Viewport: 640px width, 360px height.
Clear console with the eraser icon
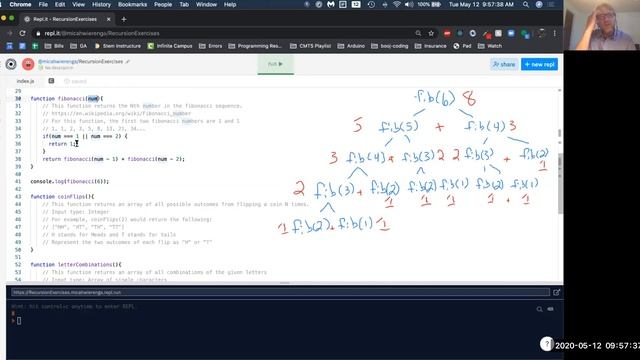pyautogui.click(x=551, y=309)
